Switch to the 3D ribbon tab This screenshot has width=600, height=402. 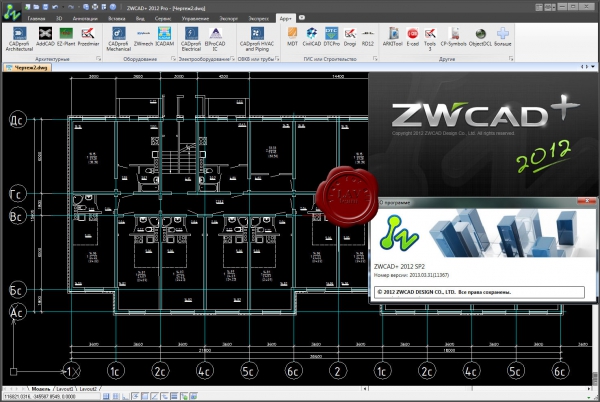(59, 18)
